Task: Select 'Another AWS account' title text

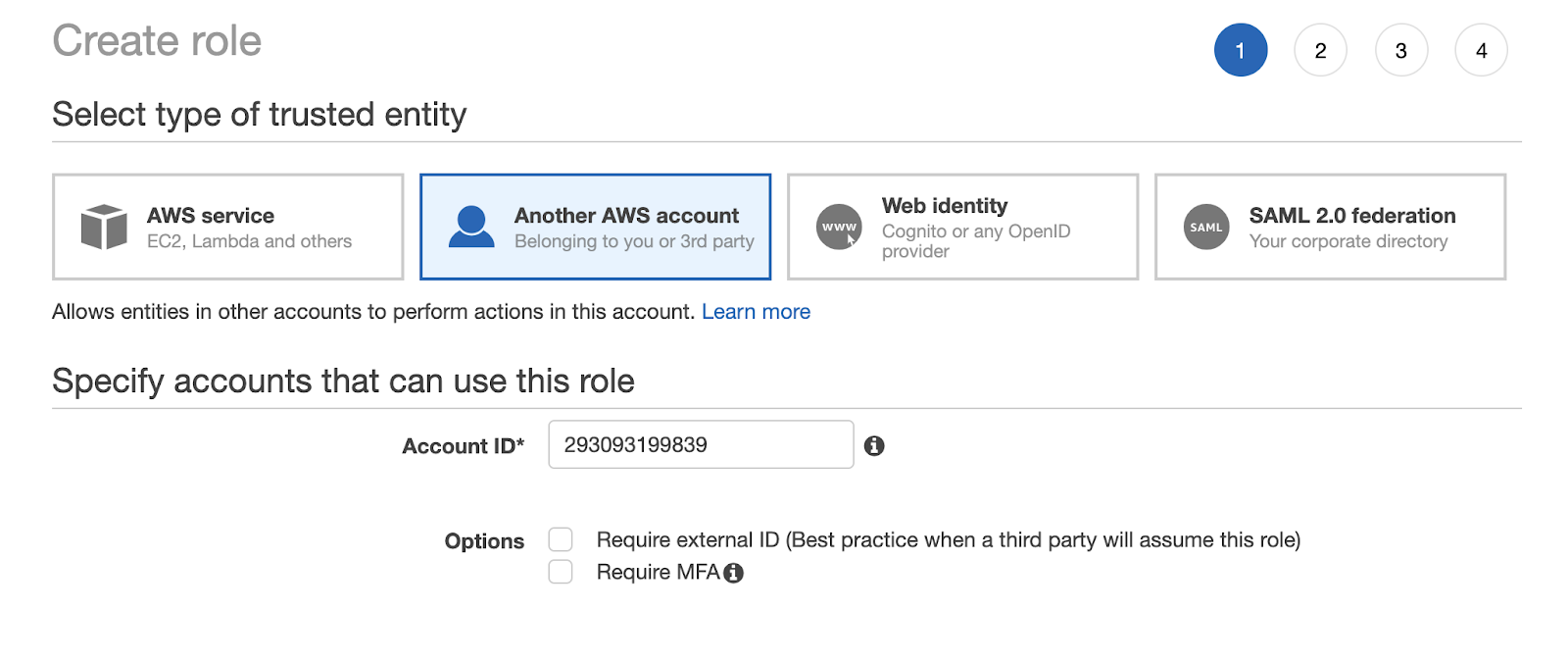Action: point(626,216)
